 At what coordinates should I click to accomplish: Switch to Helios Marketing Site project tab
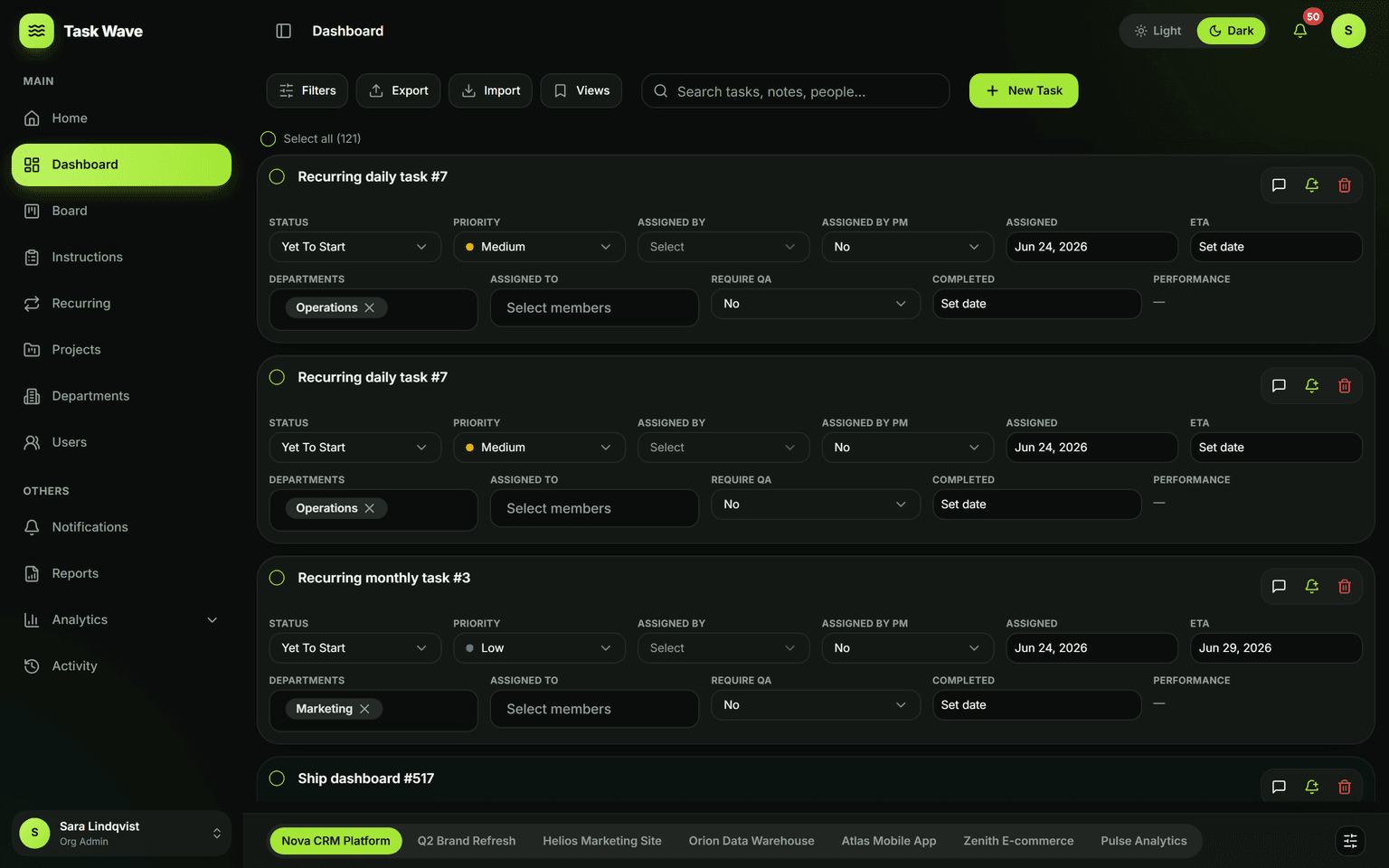click(x=602, y=841)
